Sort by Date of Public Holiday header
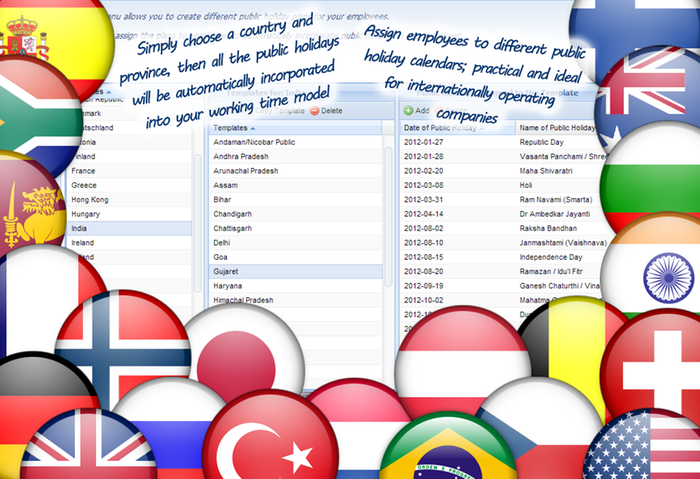The width and height of the screenshot is (700, 479). (x=458, y=128)
